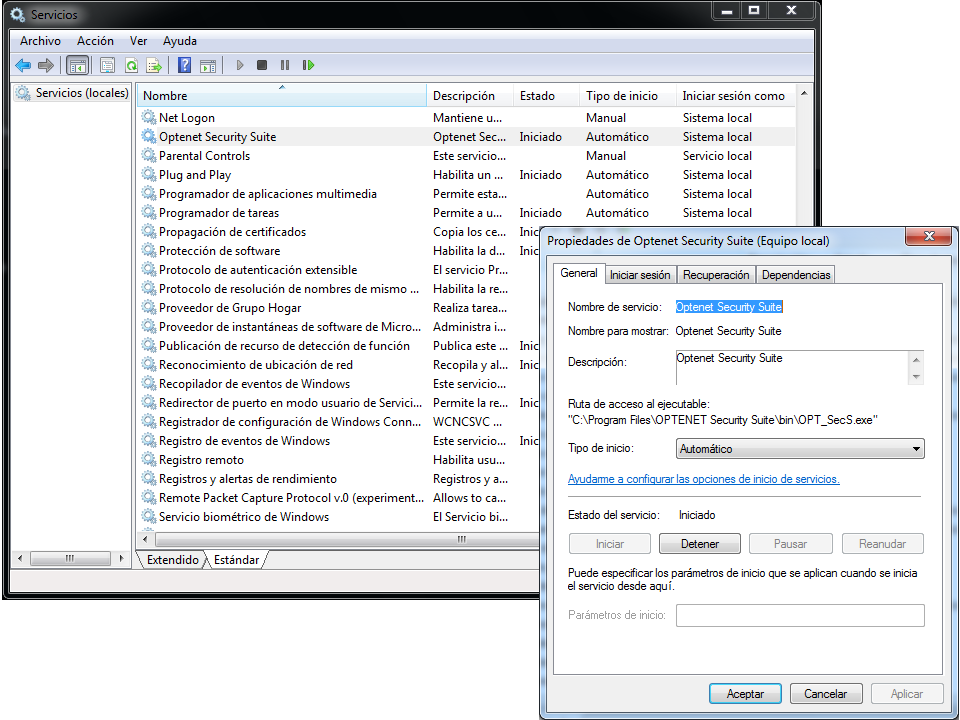This screenshot has height=720, width=960.
Task: Select the Plug and Play service row
Action: click(195, 175)
